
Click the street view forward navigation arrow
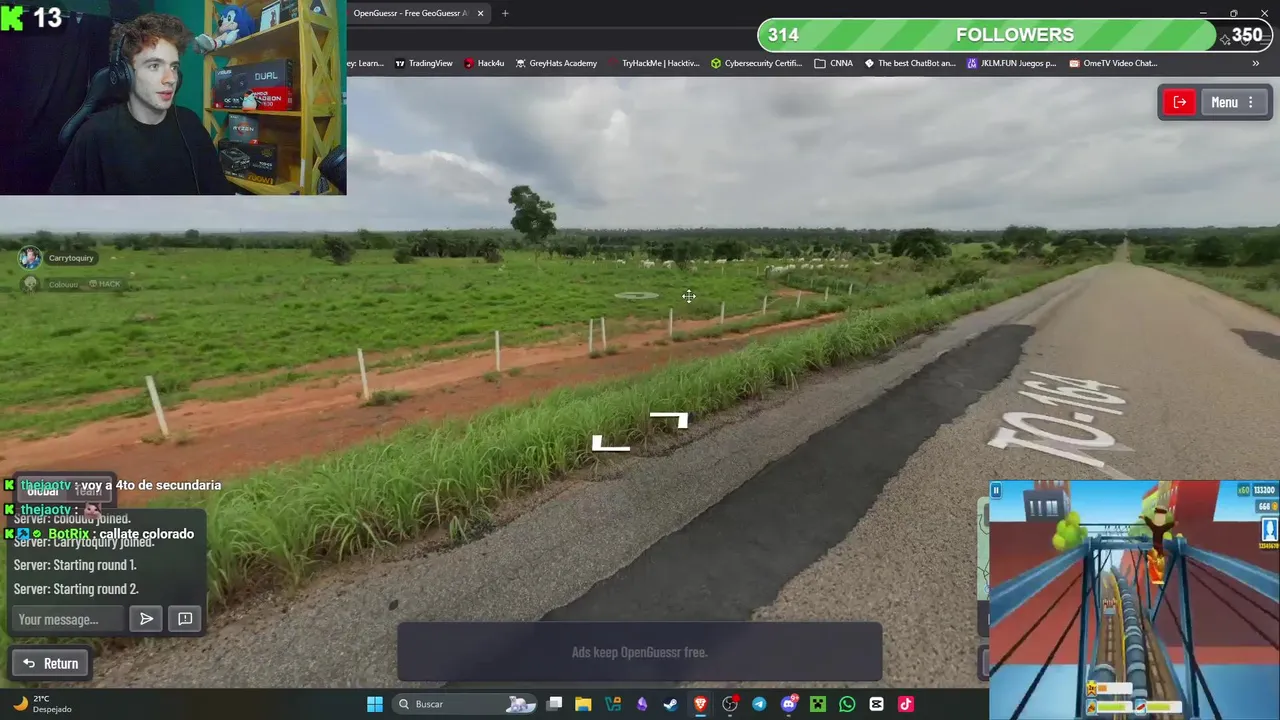669,420
